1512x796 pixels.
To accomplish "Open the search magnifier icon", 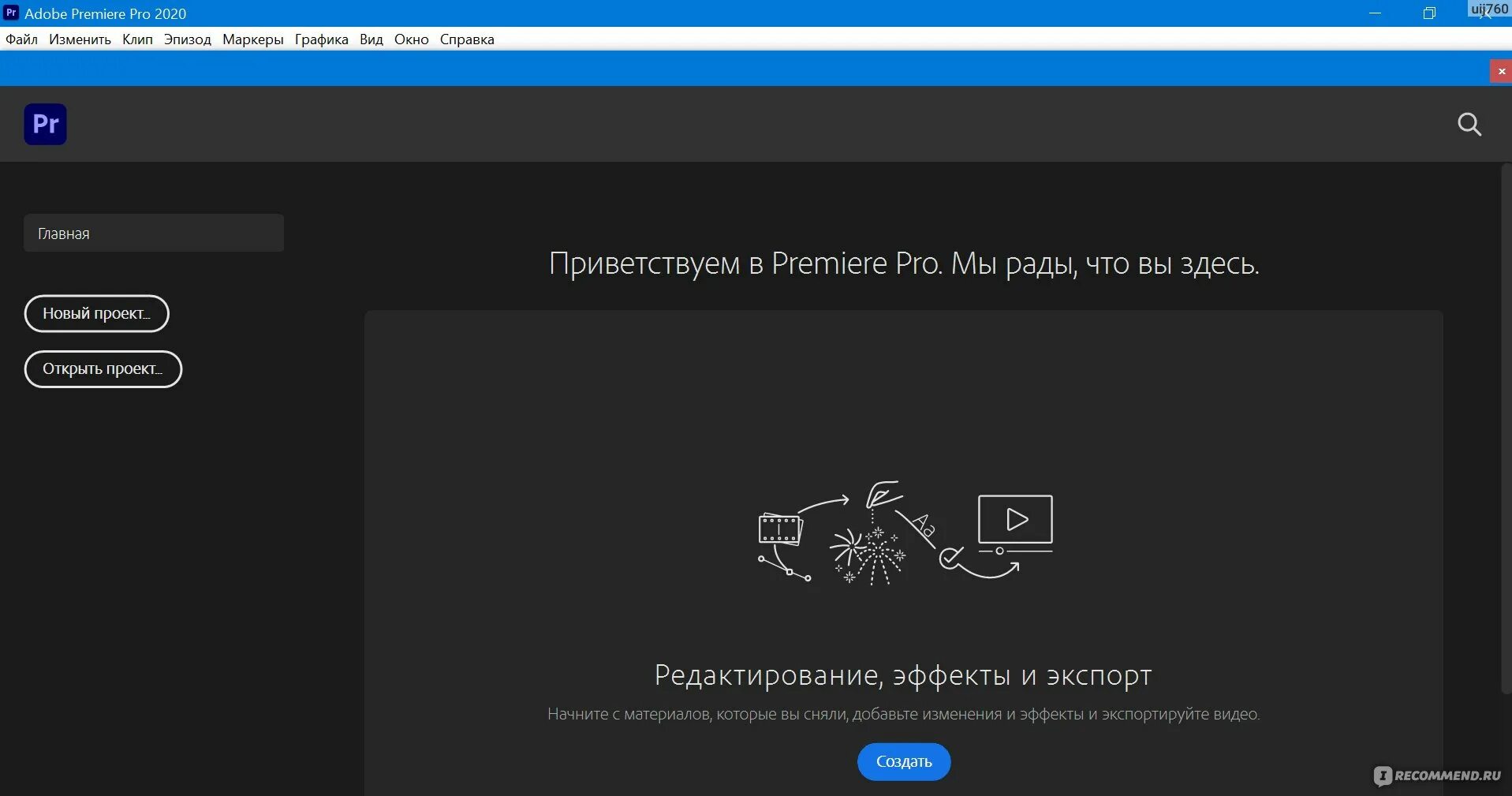I will click(1469, 125).
